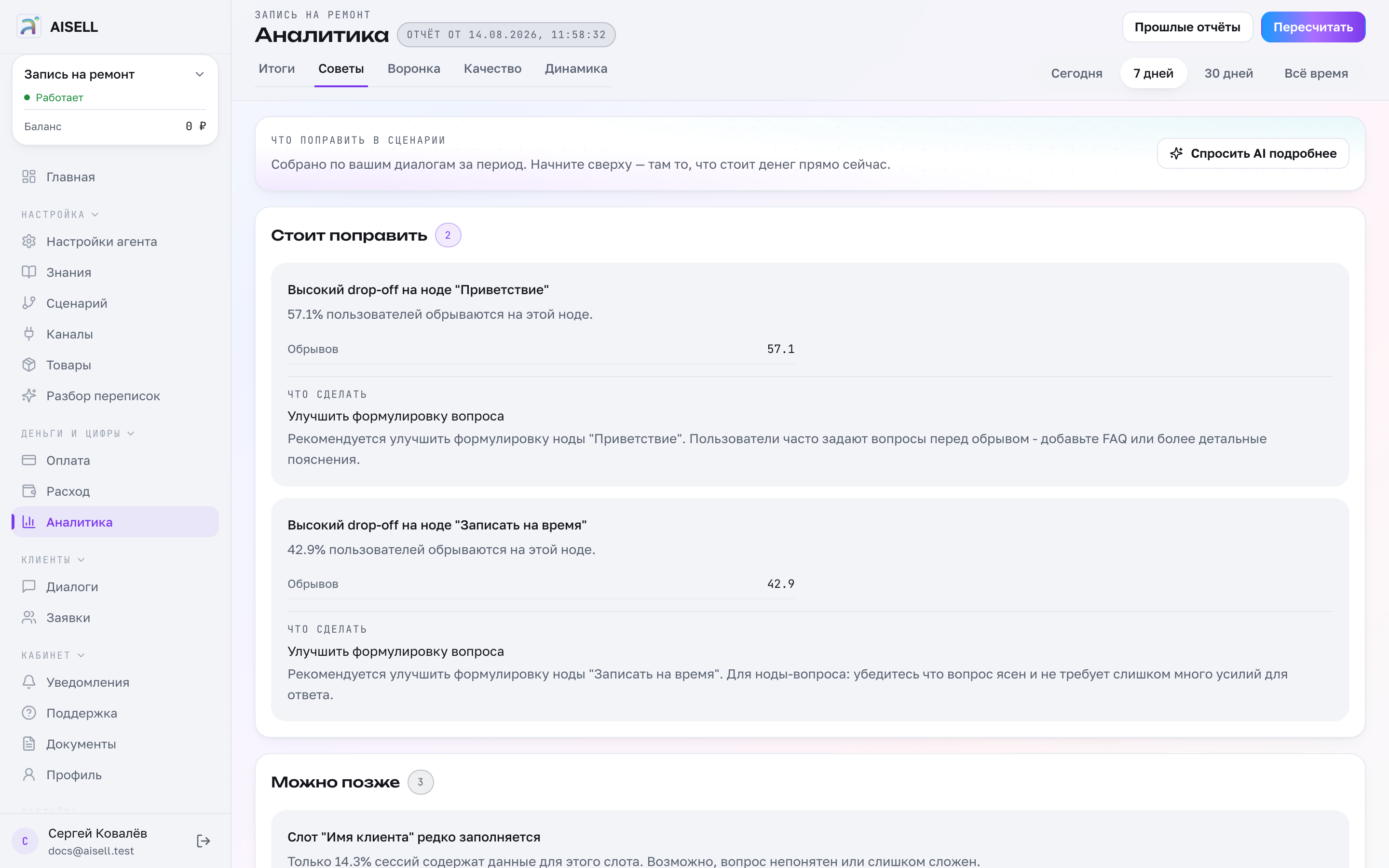Click the people icon beside Заявки
This screenshot has width=1389, height=868.
(29, 618)
